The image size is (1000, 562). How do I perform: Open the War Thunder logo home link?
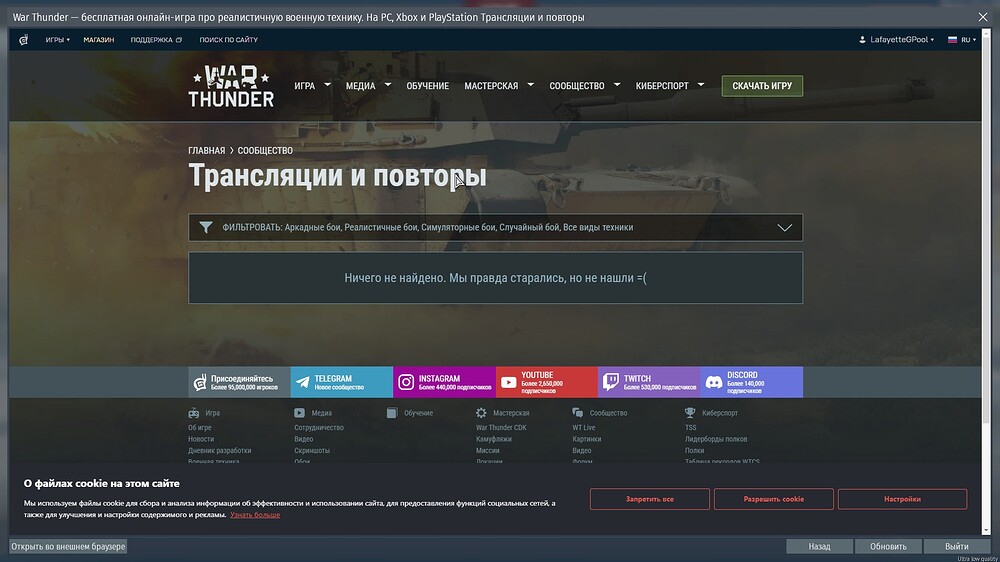click(231, 85)
